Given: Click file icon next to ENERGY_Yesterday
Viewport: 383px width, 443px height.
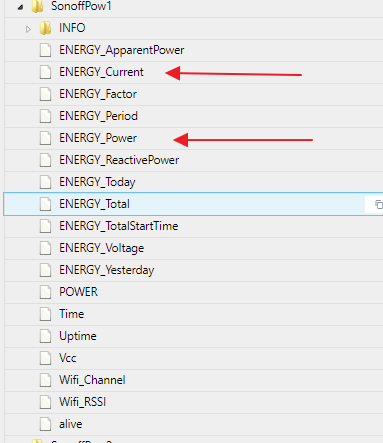Looking at the screenshot, I should 45,270.
